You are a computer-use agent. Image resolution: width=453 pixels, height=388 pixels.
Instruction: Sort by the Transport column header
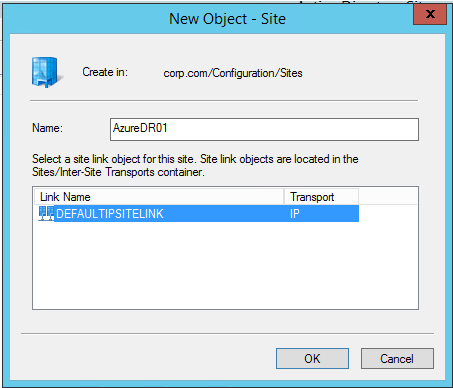pyautogui.click(x=321, y=197)
